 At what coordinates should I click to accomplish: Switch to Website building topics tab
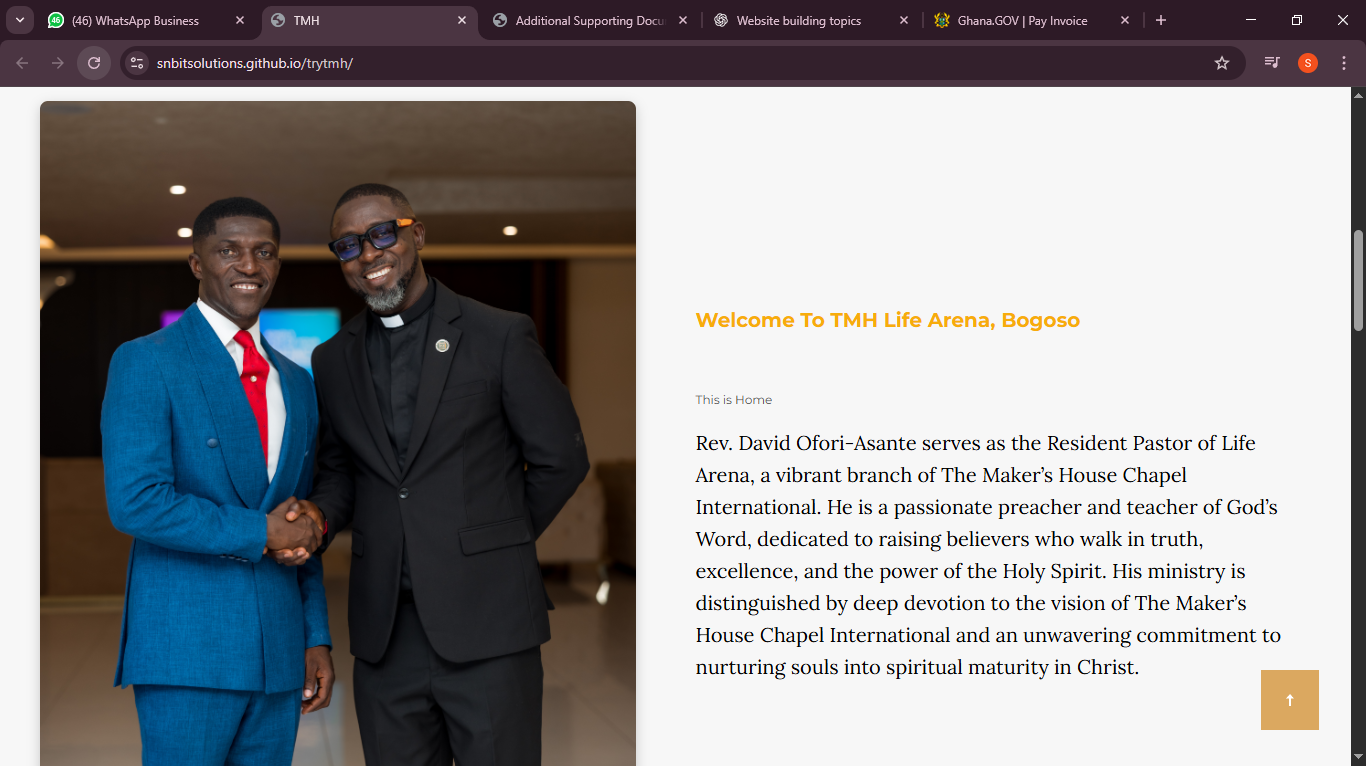point(798,21)
